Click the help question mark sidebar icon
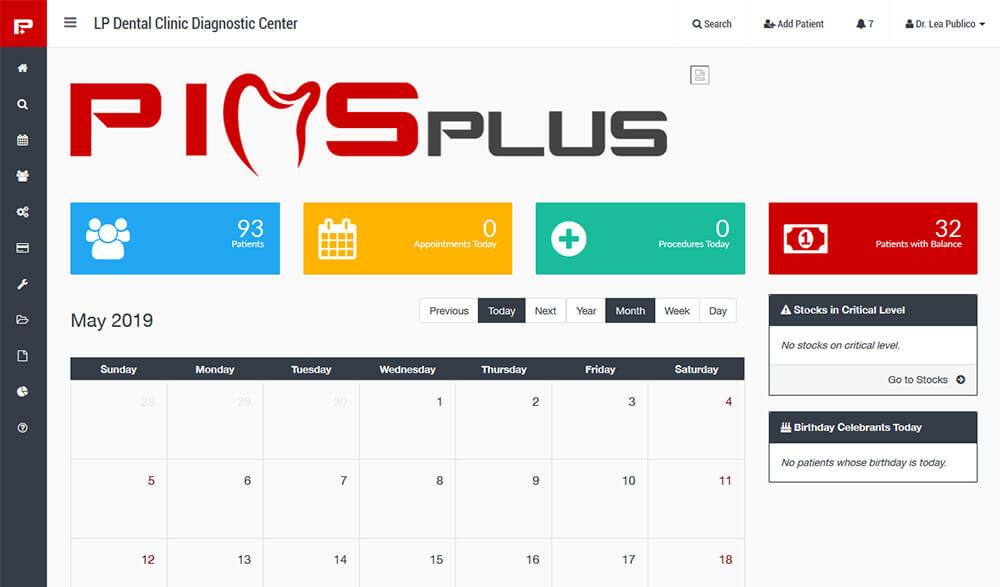This screenshot has width=1000, height=587. pos(22,428)
